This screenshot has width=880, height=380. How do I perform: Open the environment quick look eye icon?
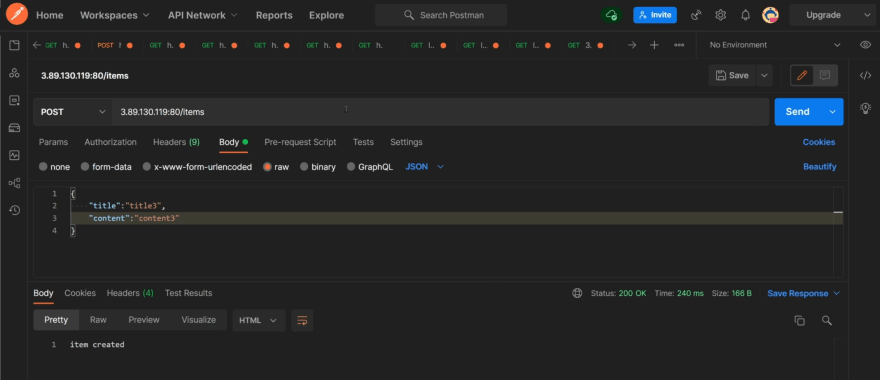865,45
